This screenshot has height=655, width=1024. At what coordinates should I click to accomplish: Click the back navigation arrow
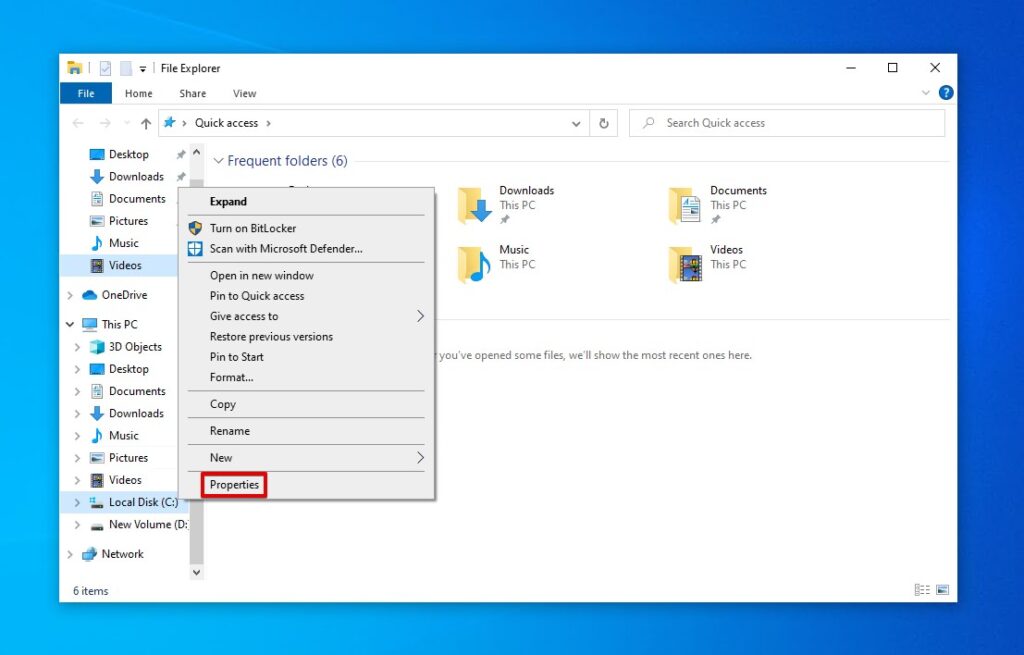click(79, 123)
